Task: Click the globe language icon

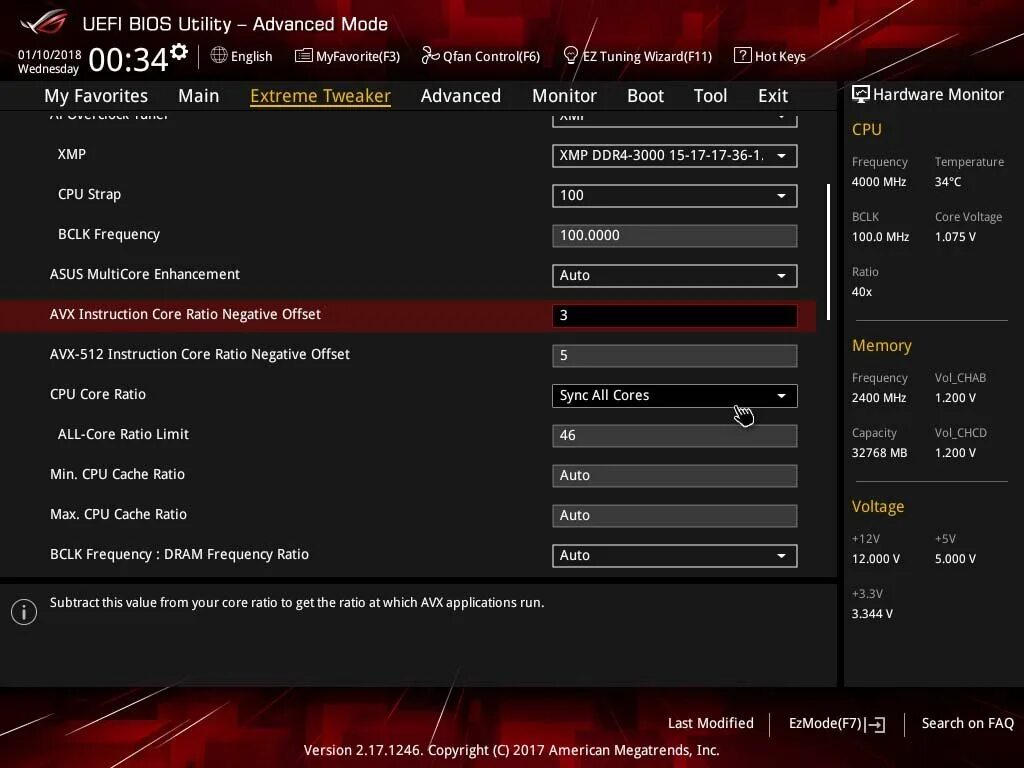Action: (219, 56)
